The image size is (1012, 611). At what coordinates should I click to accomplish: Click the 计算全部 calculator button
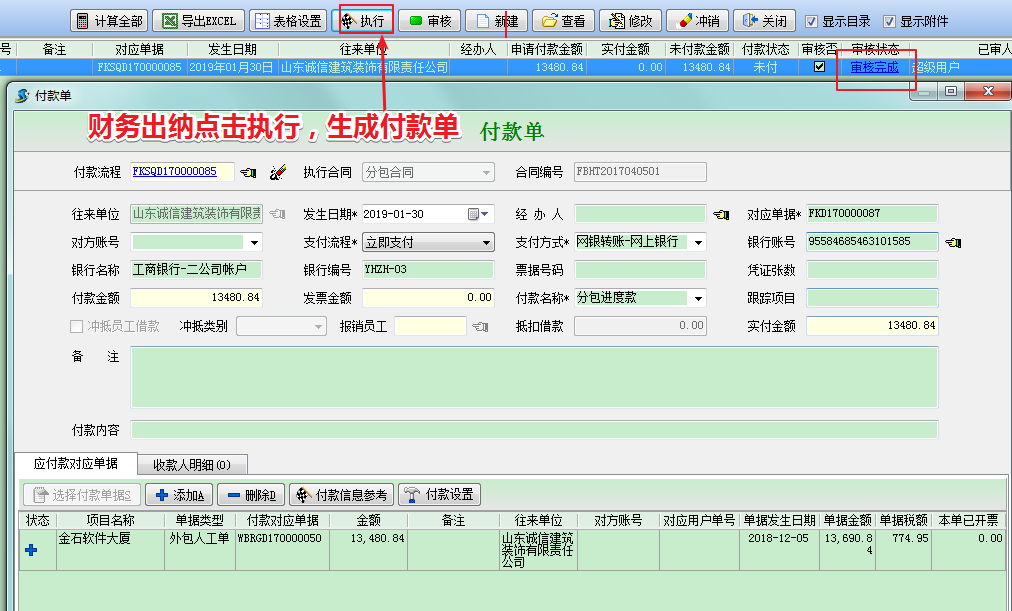coord(109,21)
